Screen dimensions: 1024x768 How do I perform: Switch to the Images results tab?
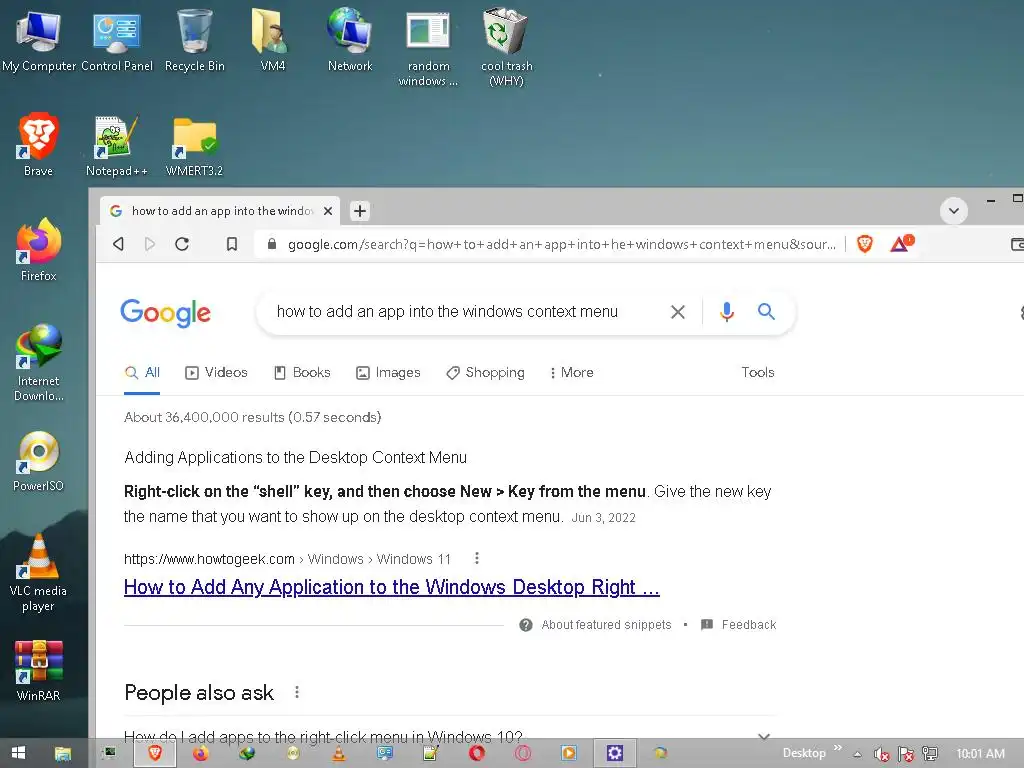click(x=388, y=373)
